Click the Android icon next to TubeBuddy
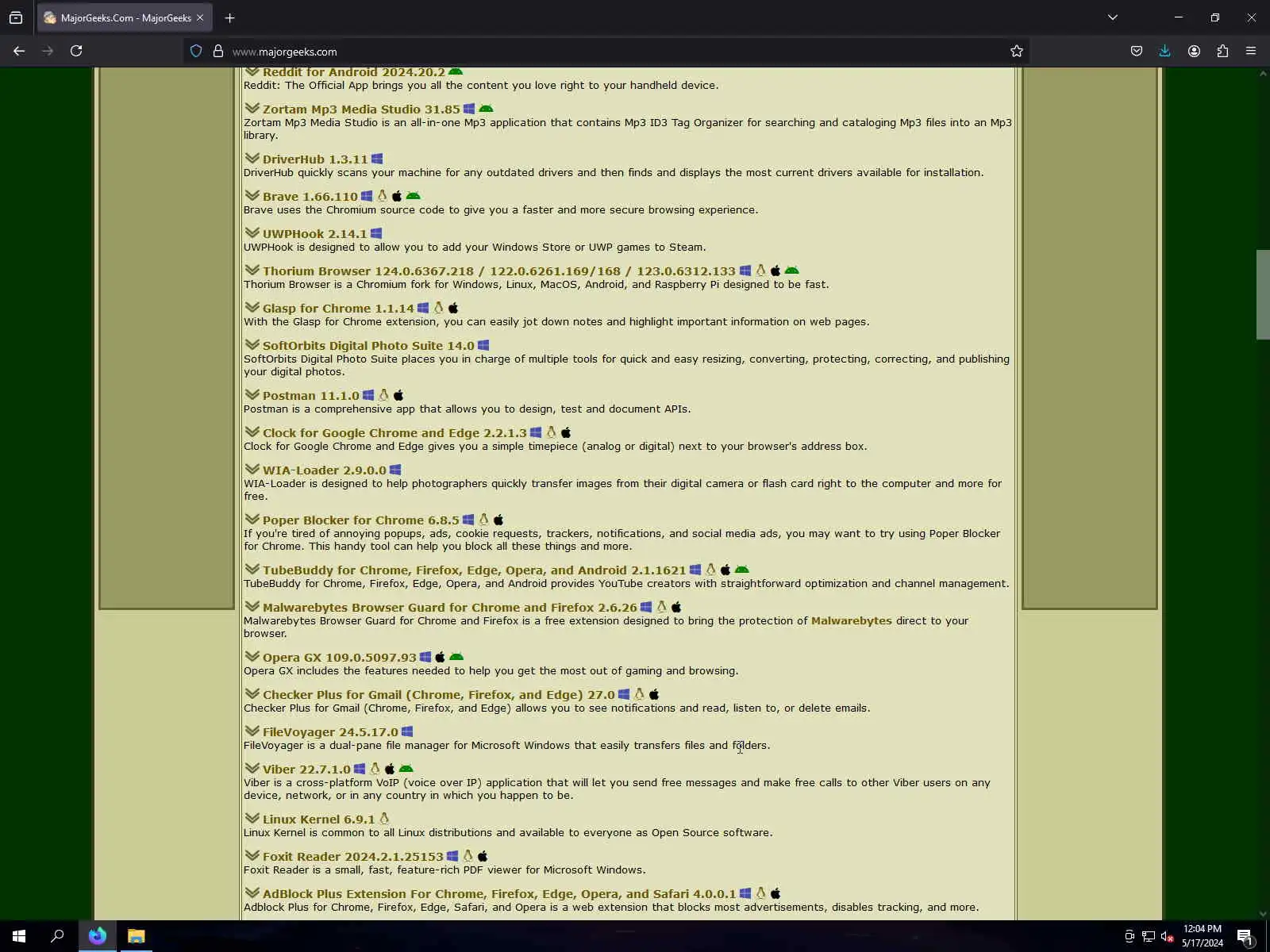 [x=741, y=570]
